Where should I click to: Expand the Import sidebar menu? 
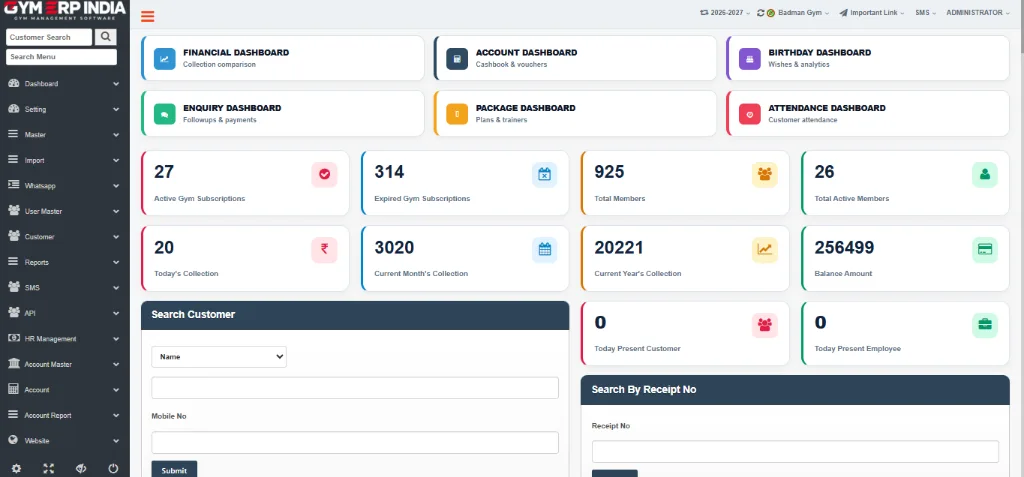click(x=65, y=160)
